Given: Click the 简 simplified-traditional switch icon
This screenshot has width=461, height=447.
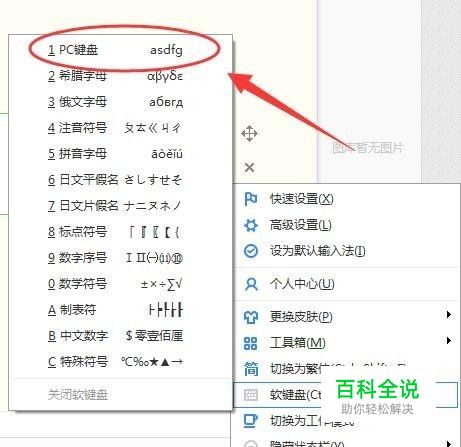Looking at the screenshot, I should (251, 369).
